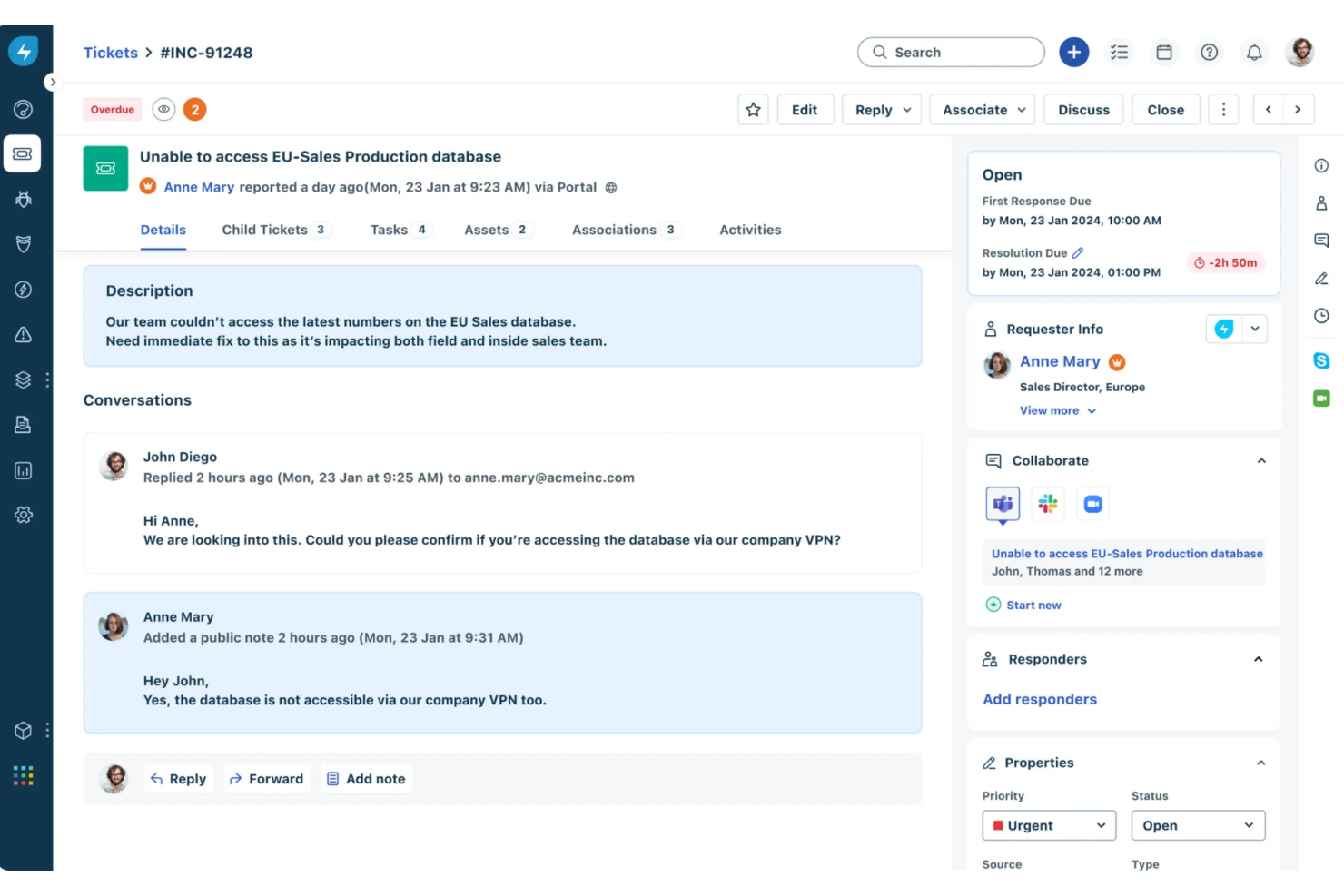This screenshot has height=896, width=1344.
Task: Collapse the Collaborate section
Action: coord(1261,460)
